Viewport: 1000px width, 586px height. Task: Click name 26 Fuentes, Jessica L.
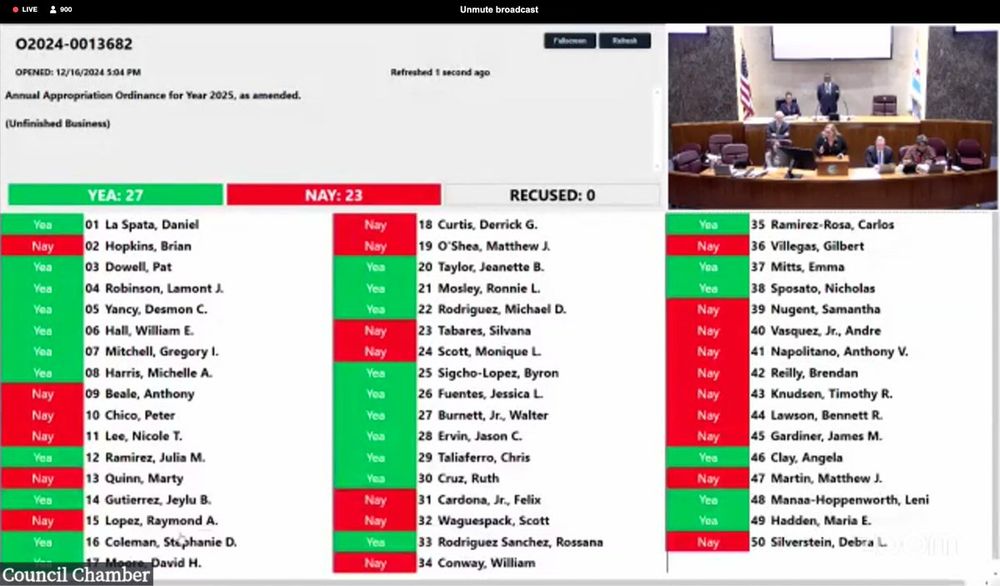tap(481, 394)
